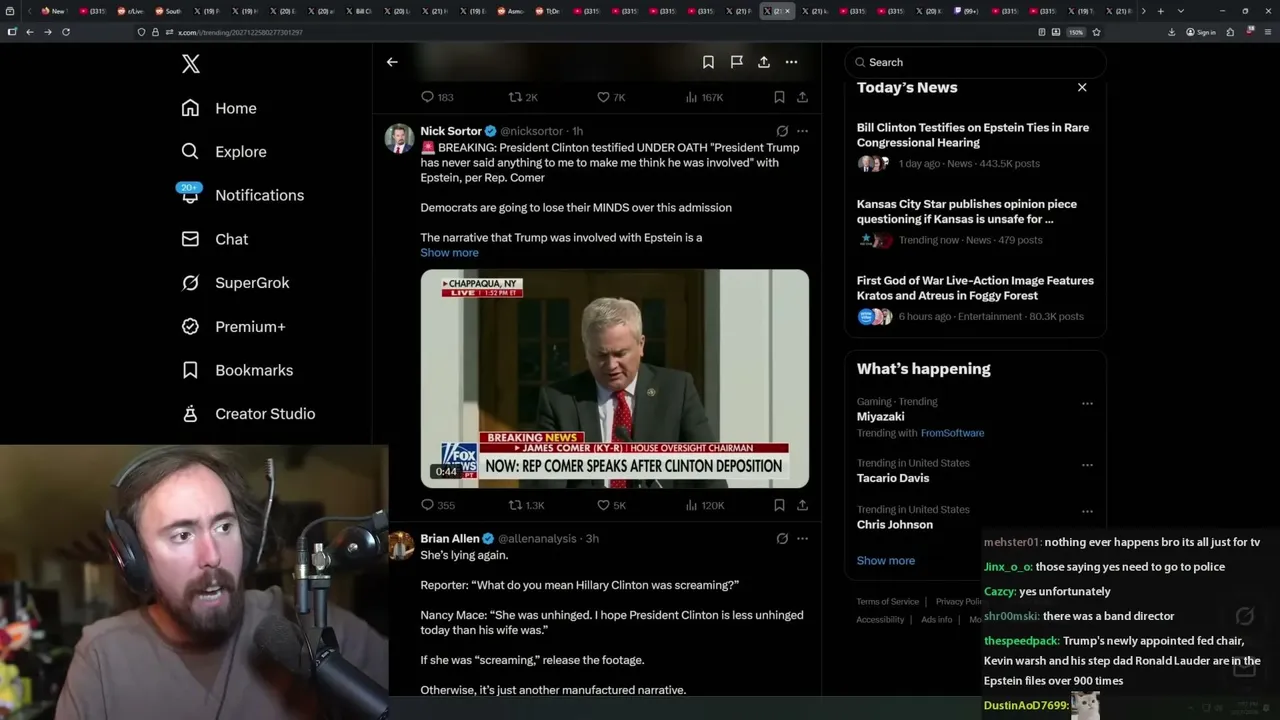The width and height of the screenshot is (1280, 720).
Task: Reply to Nick Sortor's post with 355 replies
Action: pyautogui.click(x=437, y=506)
